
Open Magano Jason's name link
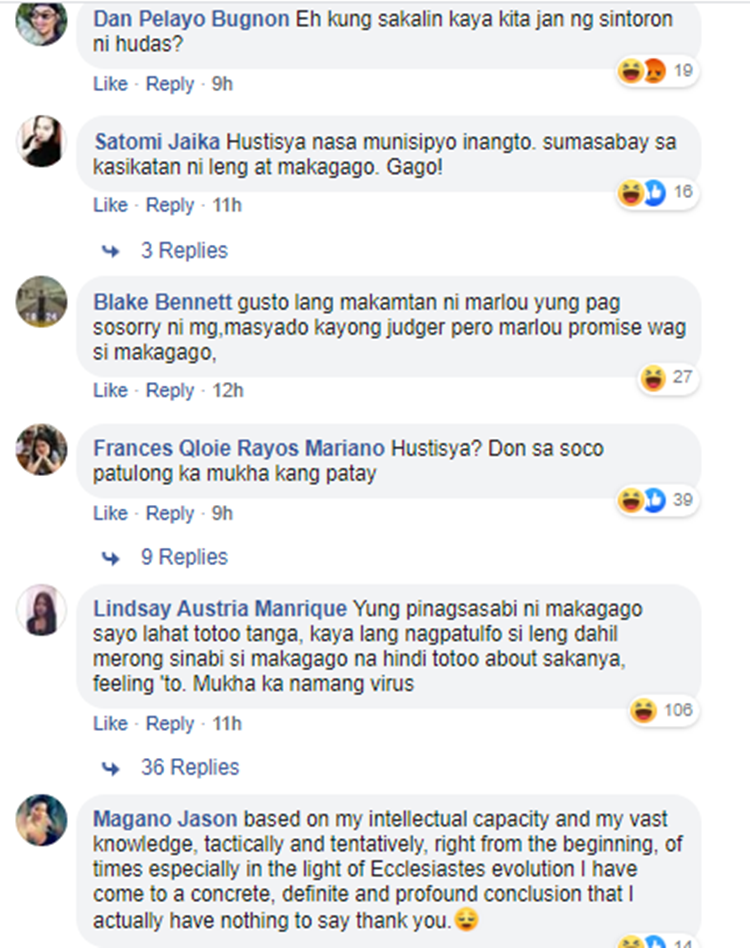point(165,819)
